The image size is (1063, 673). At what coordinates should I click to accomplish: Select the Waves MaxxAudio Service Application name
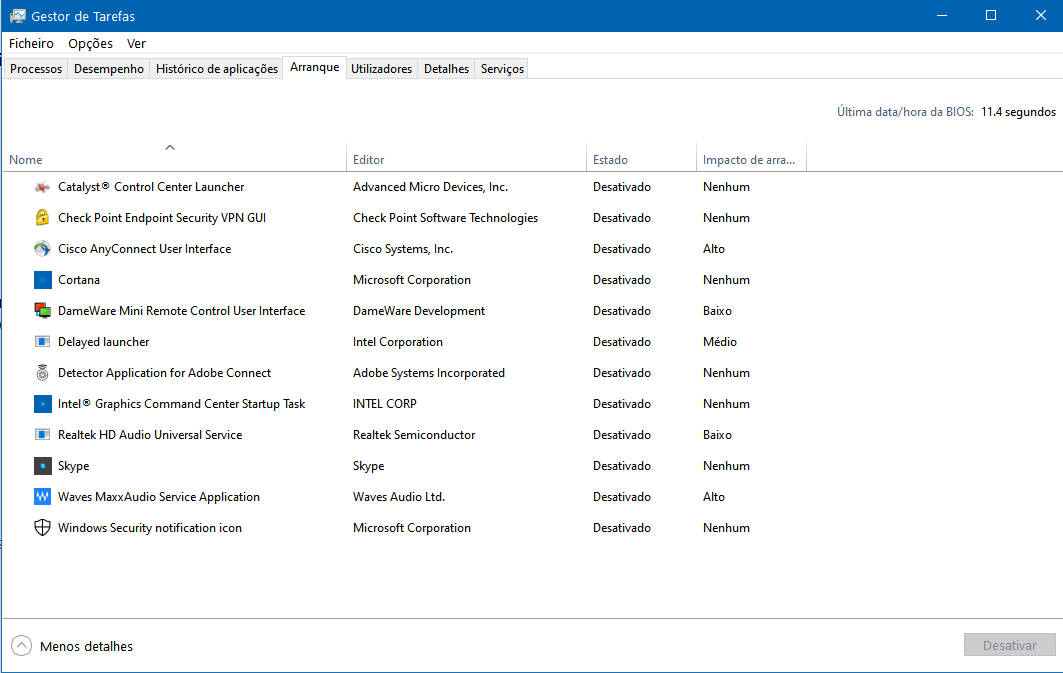point(159,497)
